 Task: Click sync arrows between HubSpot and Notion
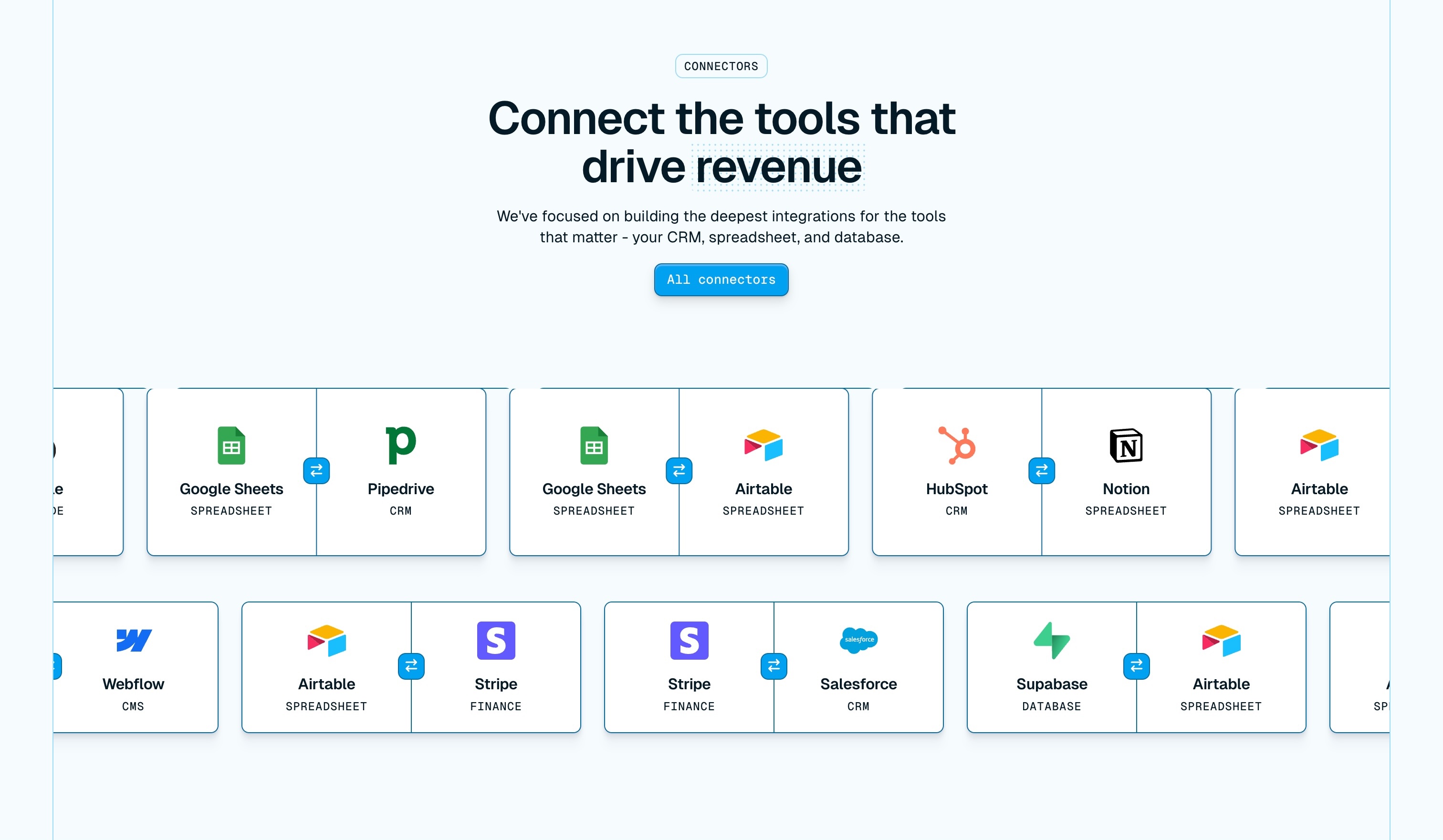pos(1042,470)
